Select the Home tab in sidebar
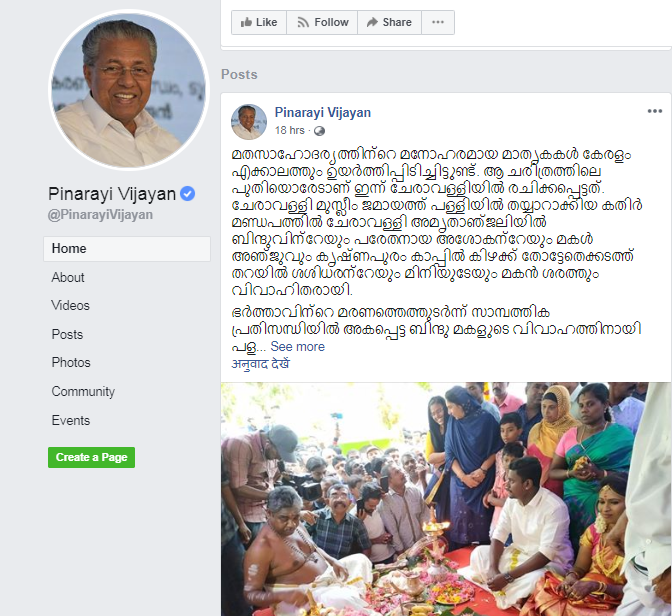672x616 pixels. click(x=127, y=249)
